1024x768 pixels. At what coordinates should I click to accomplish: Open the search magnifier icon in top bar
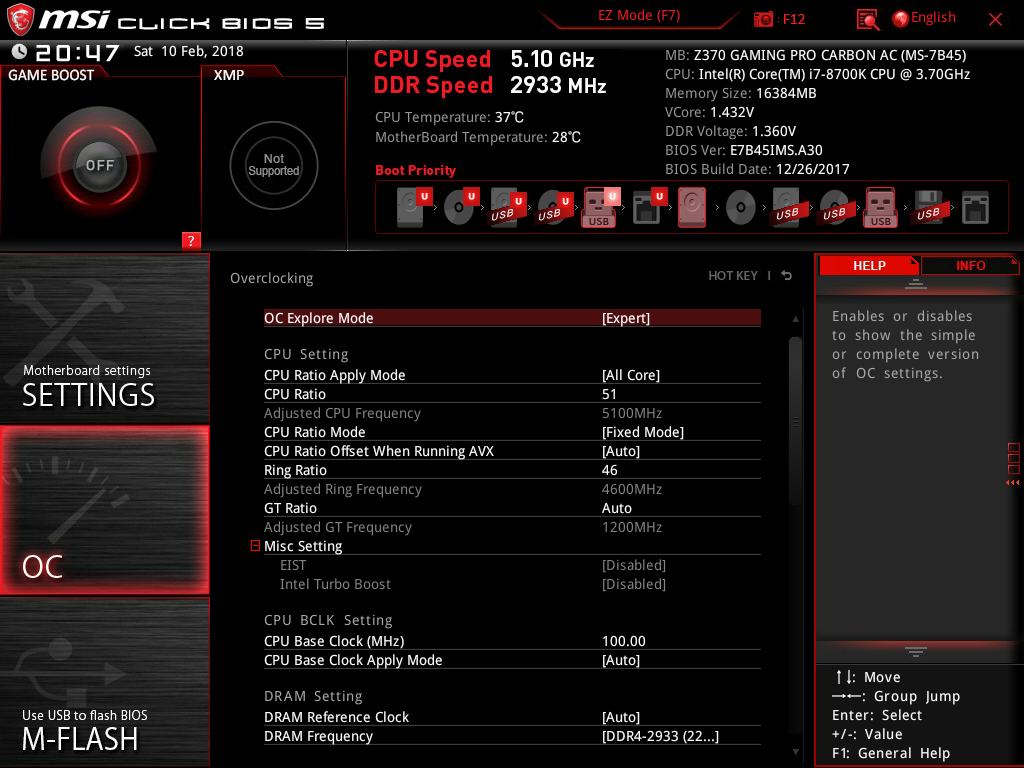[x=867, y=19]
